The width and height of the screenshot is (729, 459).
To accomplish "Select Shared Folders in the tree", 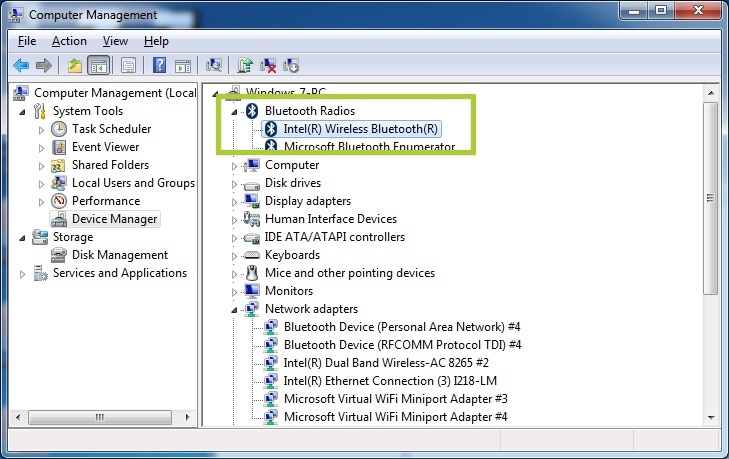I will click(110, 165).
